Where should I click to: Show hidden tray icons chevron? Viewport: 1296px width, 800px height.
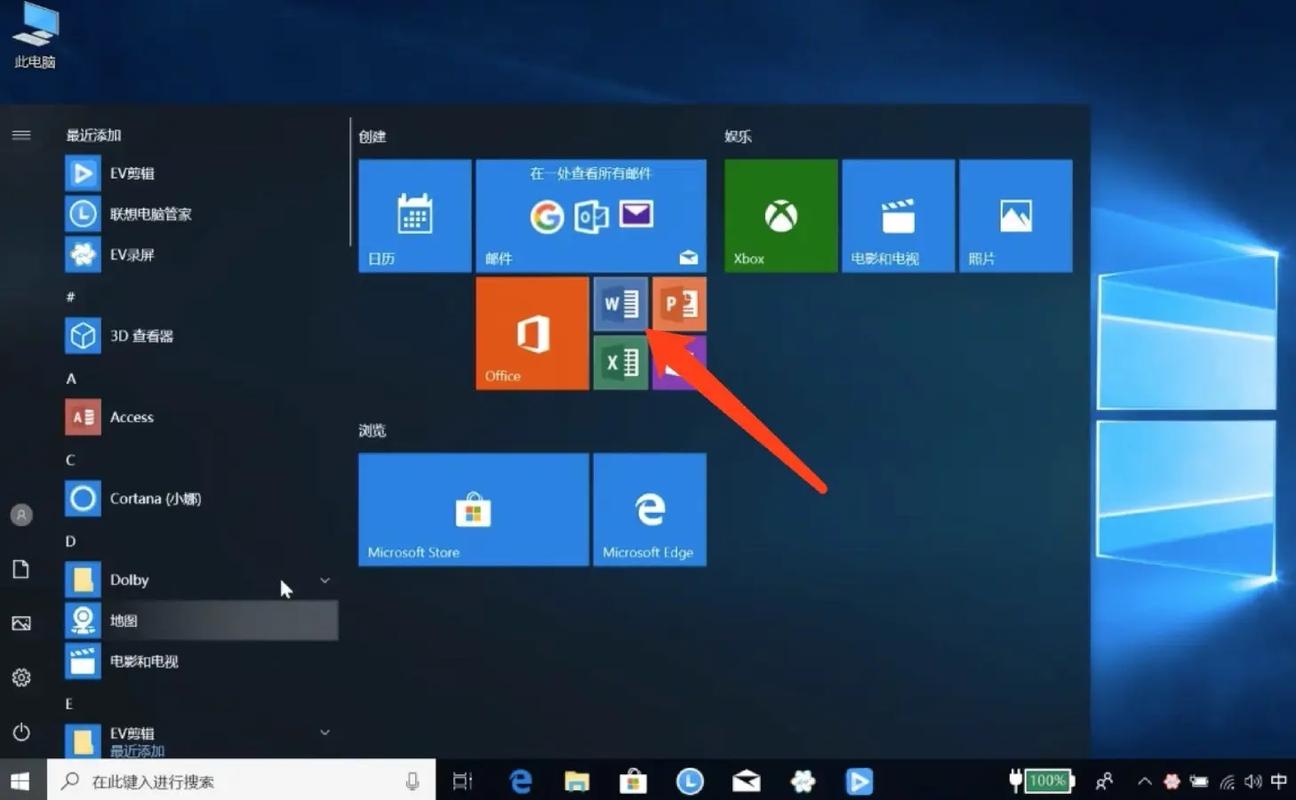pyautogui.click(x=1145, y=781)
